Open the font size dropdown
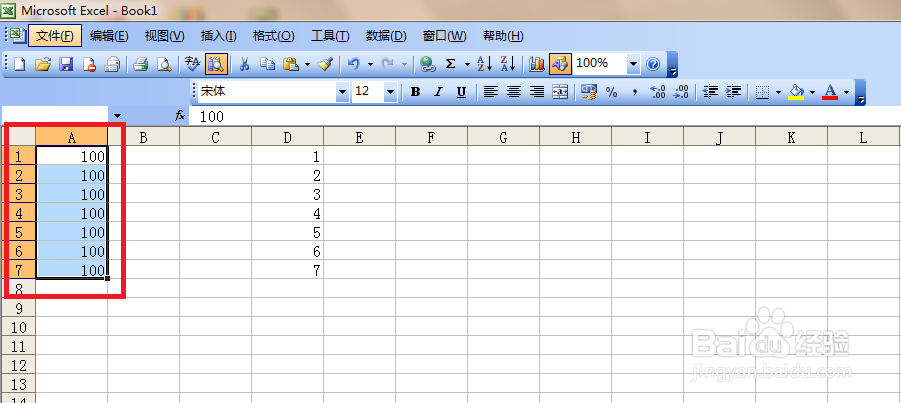901x403 pixels. pos(391,92)
